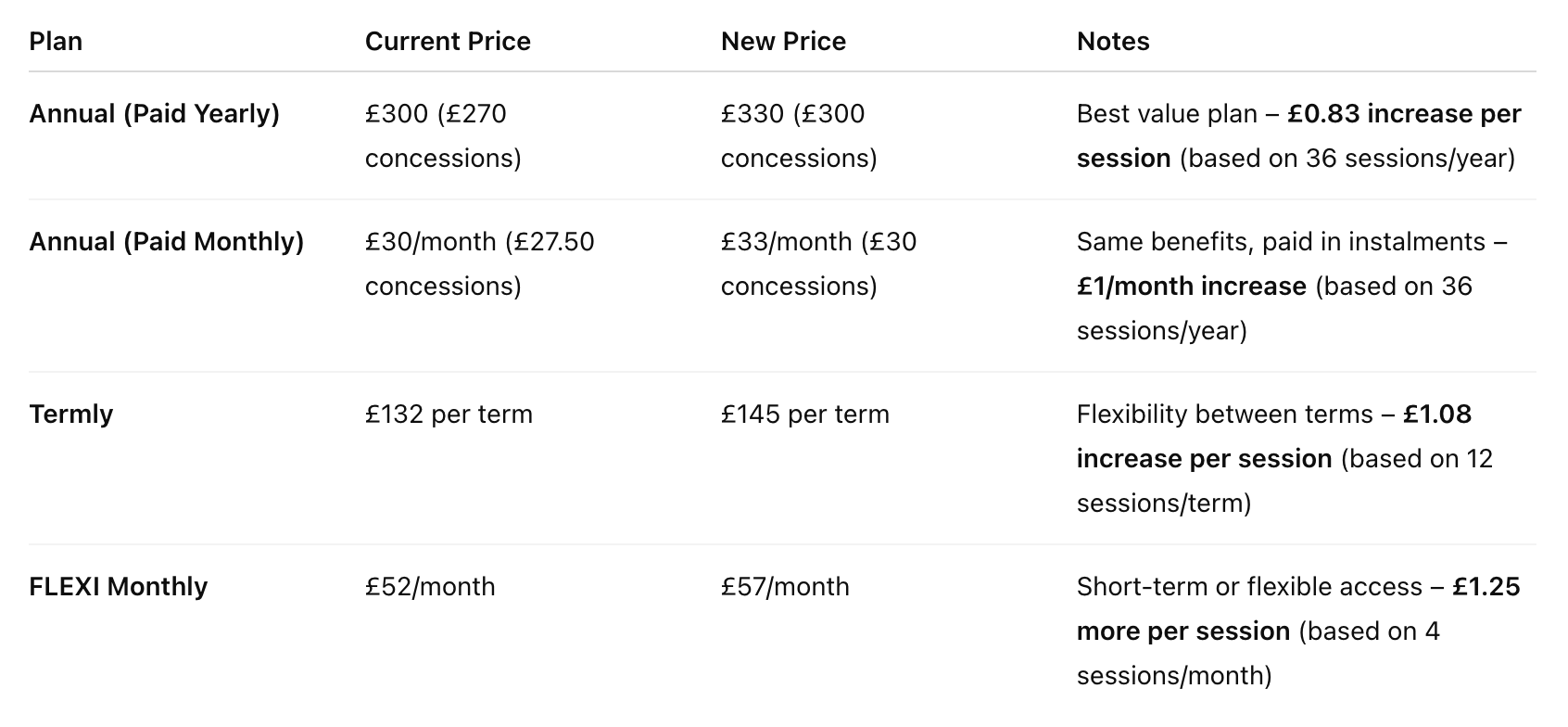
Task: Click the £52/month current price
Action: point(430,587)
